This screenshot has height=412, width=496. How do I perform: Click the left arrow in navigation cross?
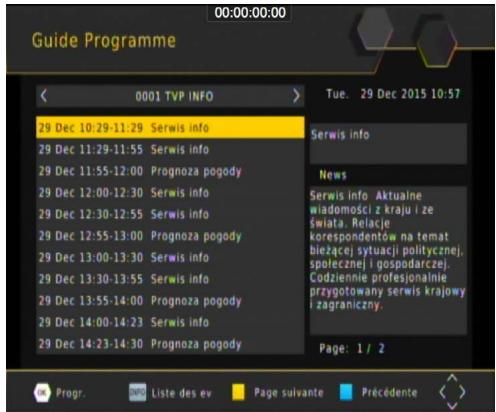tap(442, 392)
